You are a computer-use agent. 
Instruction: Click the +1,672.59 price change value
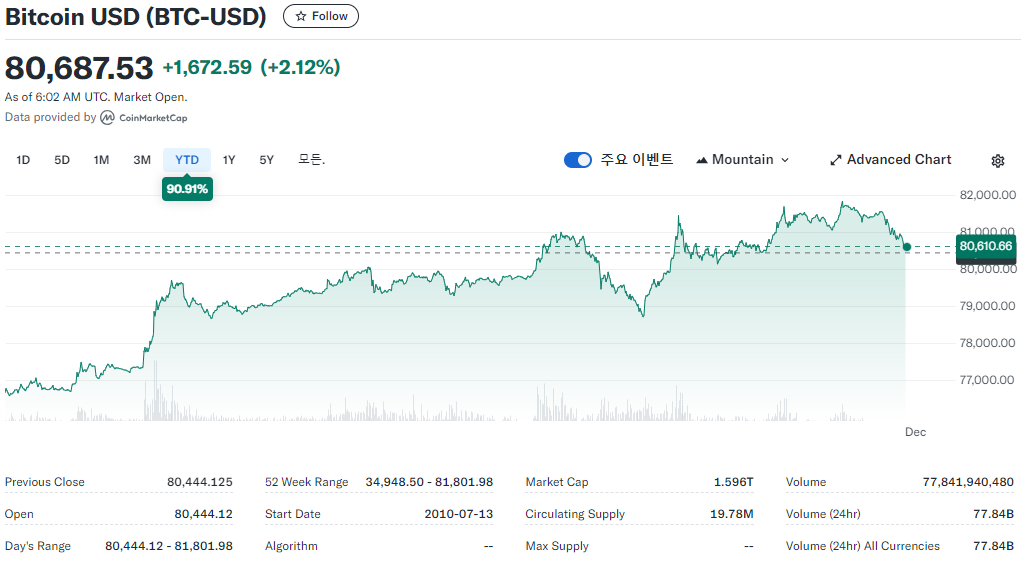pyautogui.click(x=207, y=68)
